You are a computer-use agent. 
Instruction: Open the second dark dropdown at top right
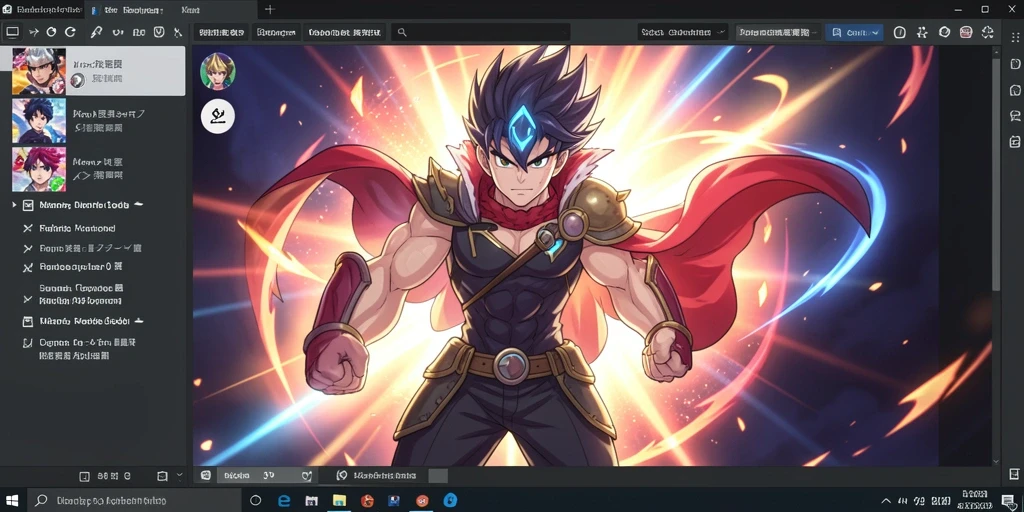click(778, 33)
